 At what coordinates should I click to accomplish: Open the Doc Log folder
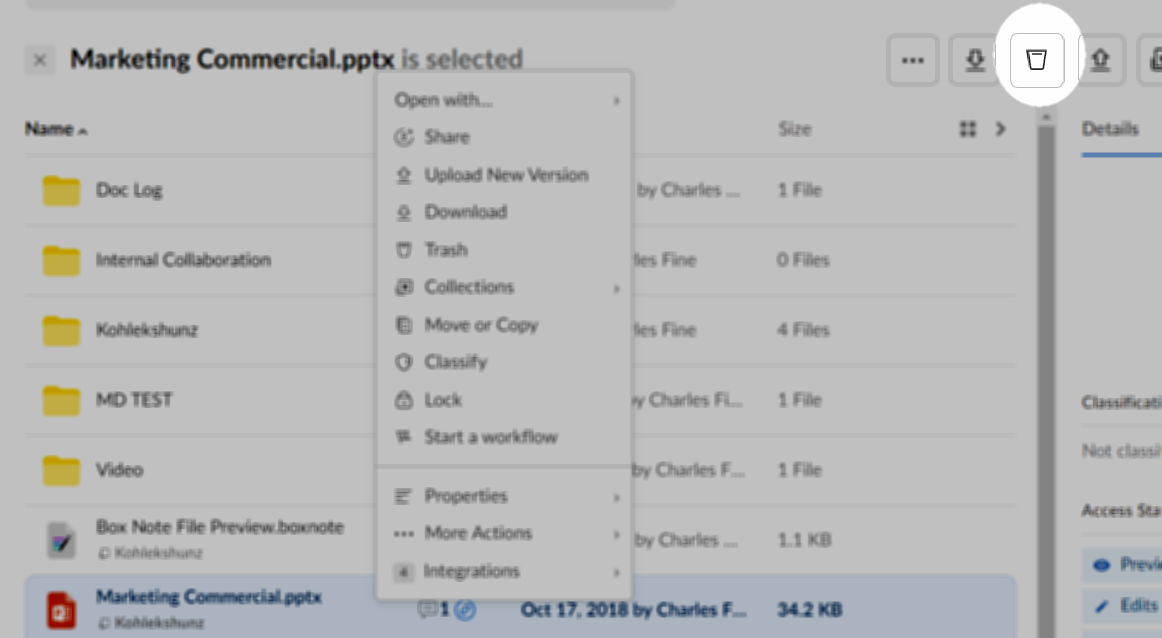[x=129, y=190]
